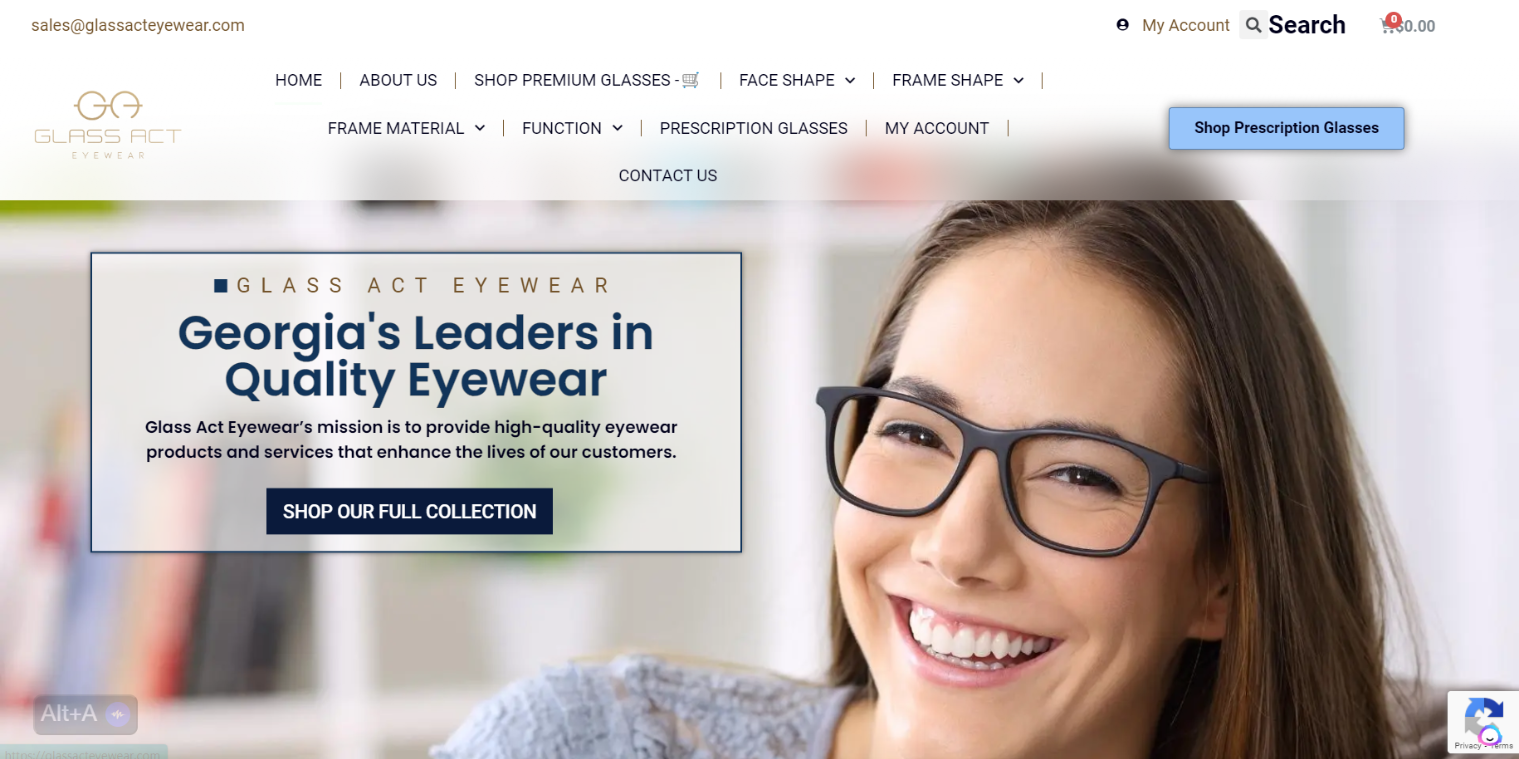Click the sales@glassacteyewear.com email link
1519x759 pixels.
pos(138,25)
